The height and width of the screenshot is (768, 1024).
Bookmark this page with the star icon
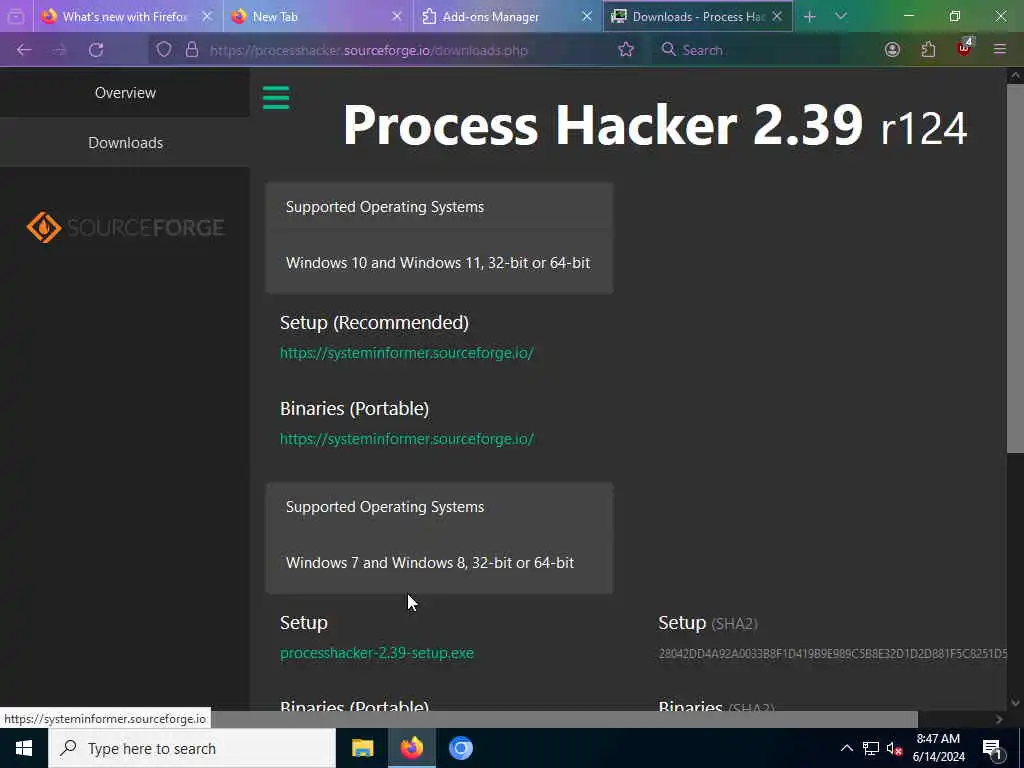(x=626, y=50)
